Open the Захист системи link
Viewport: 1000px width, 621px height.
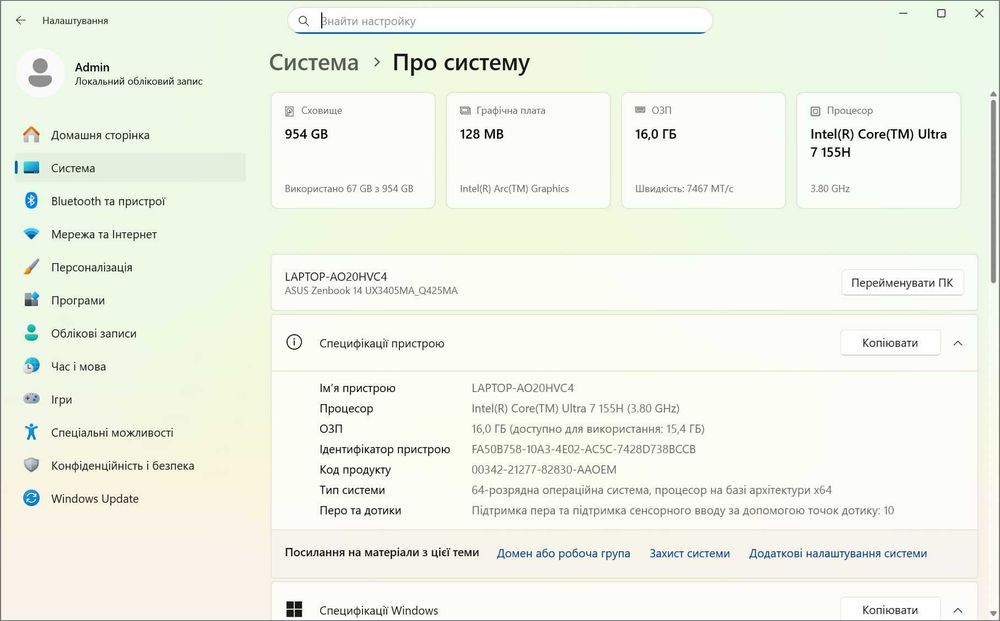[689, 553]
